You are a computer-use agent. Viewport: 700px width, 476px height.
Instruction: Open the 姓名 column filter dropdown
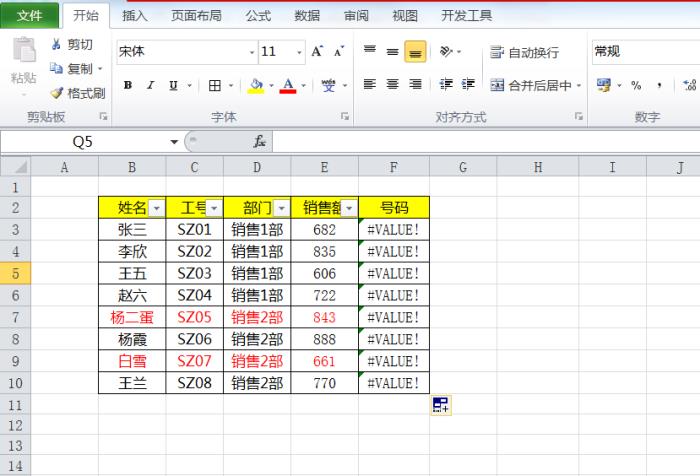pos(157,208)
